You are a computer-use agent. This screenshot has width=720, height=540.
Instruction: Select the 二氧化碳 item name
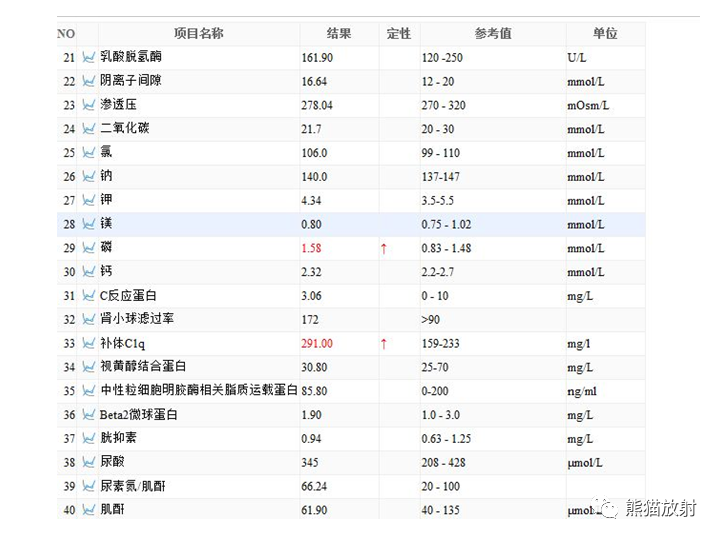pos(125,128)
